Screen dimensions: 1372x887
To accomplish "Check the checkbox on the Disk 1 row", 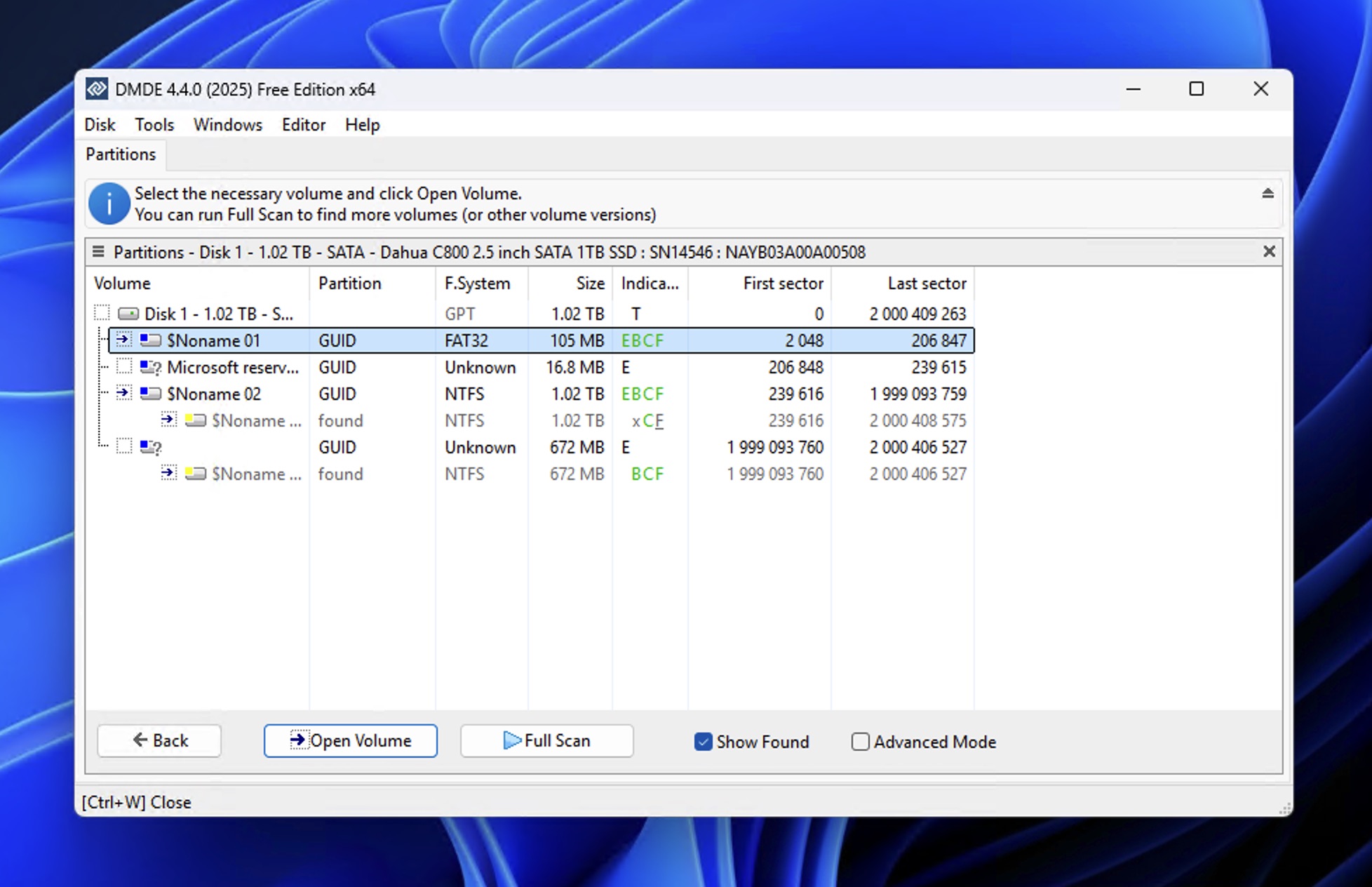I will [101, 314].
